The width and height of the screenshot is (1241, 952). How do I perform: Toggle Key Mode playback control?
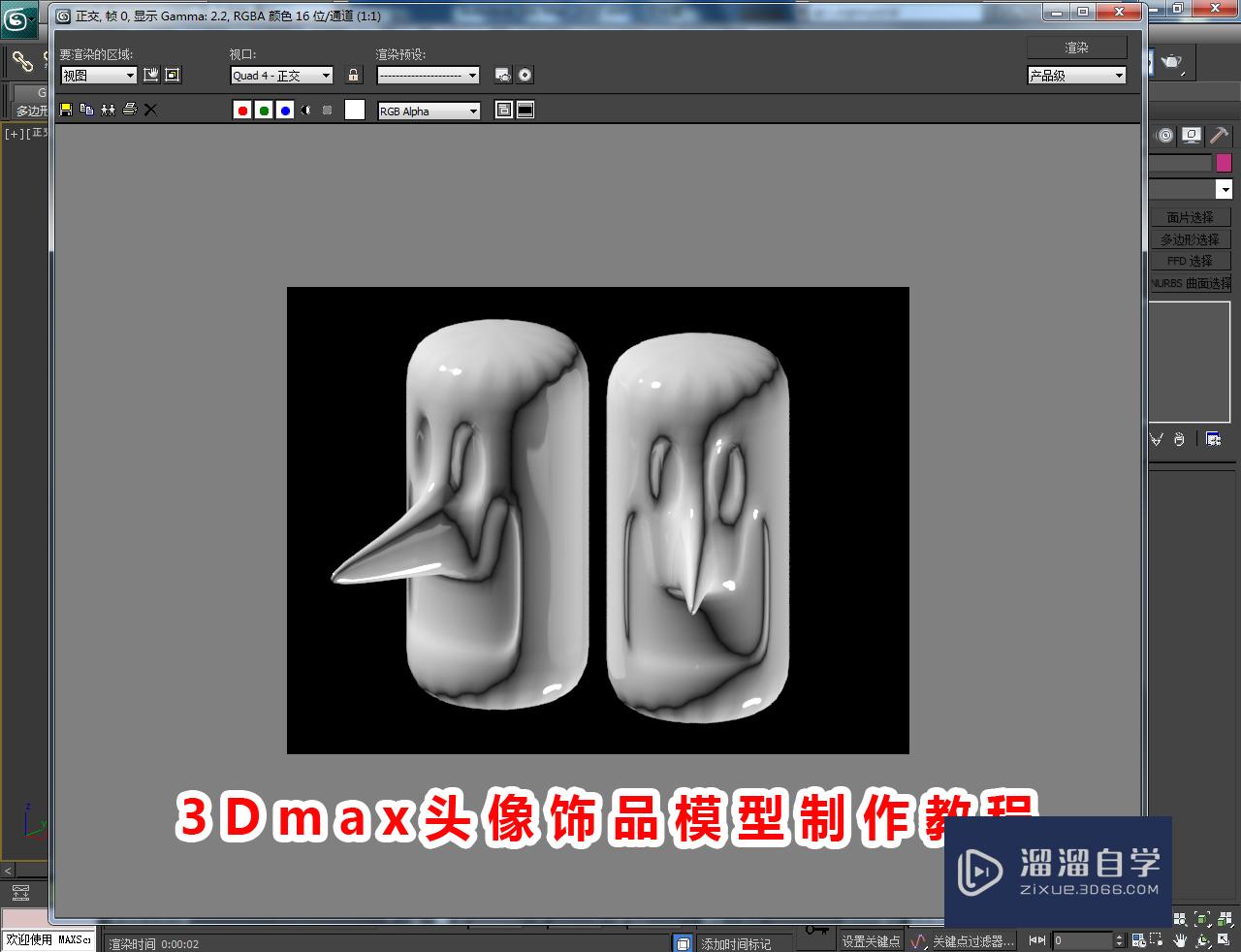pyautogui.click(x=1036, y=940)
